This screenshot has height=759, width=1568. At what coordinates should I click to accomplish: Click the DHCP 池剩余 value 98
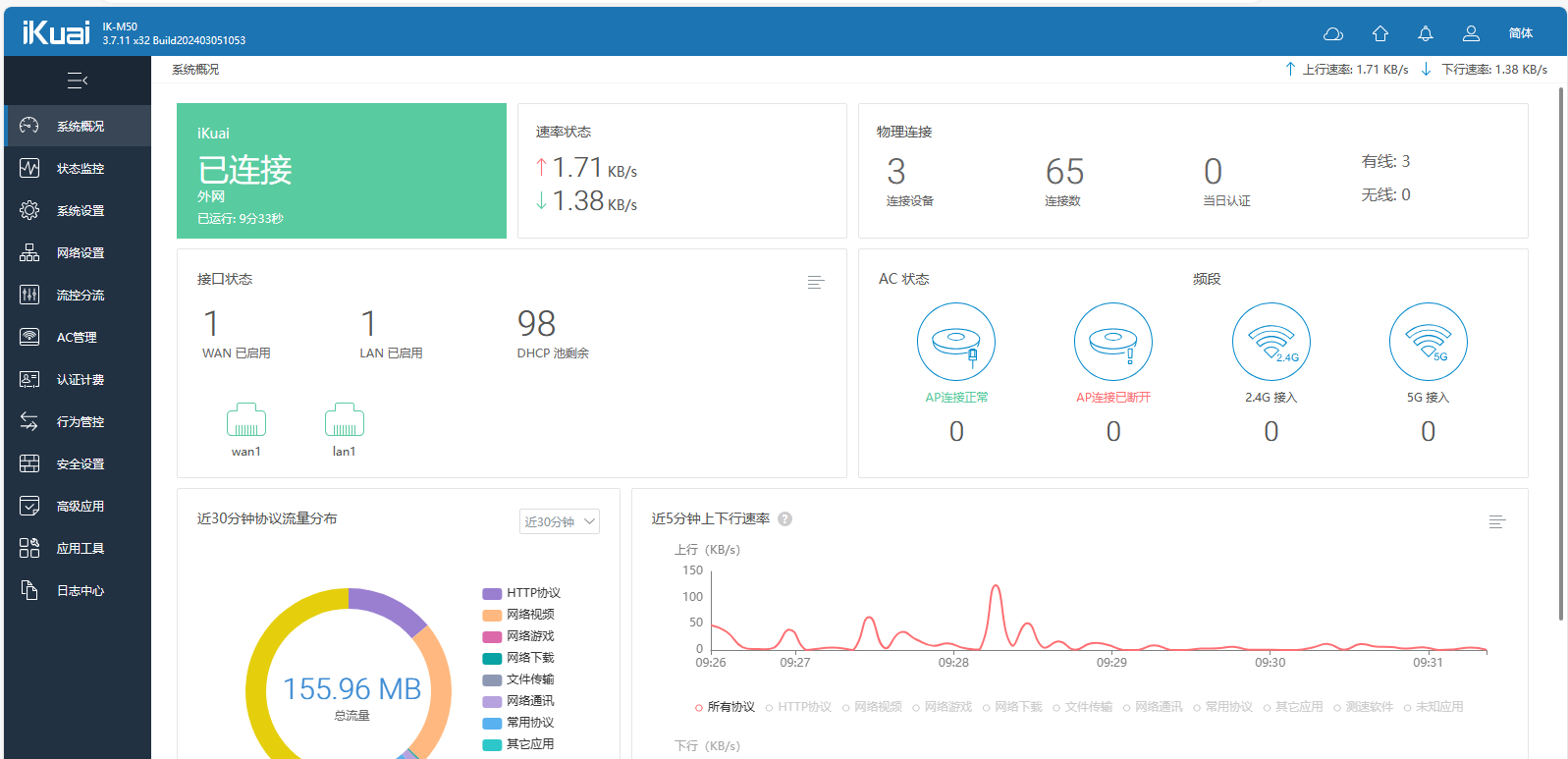(536, 323)
